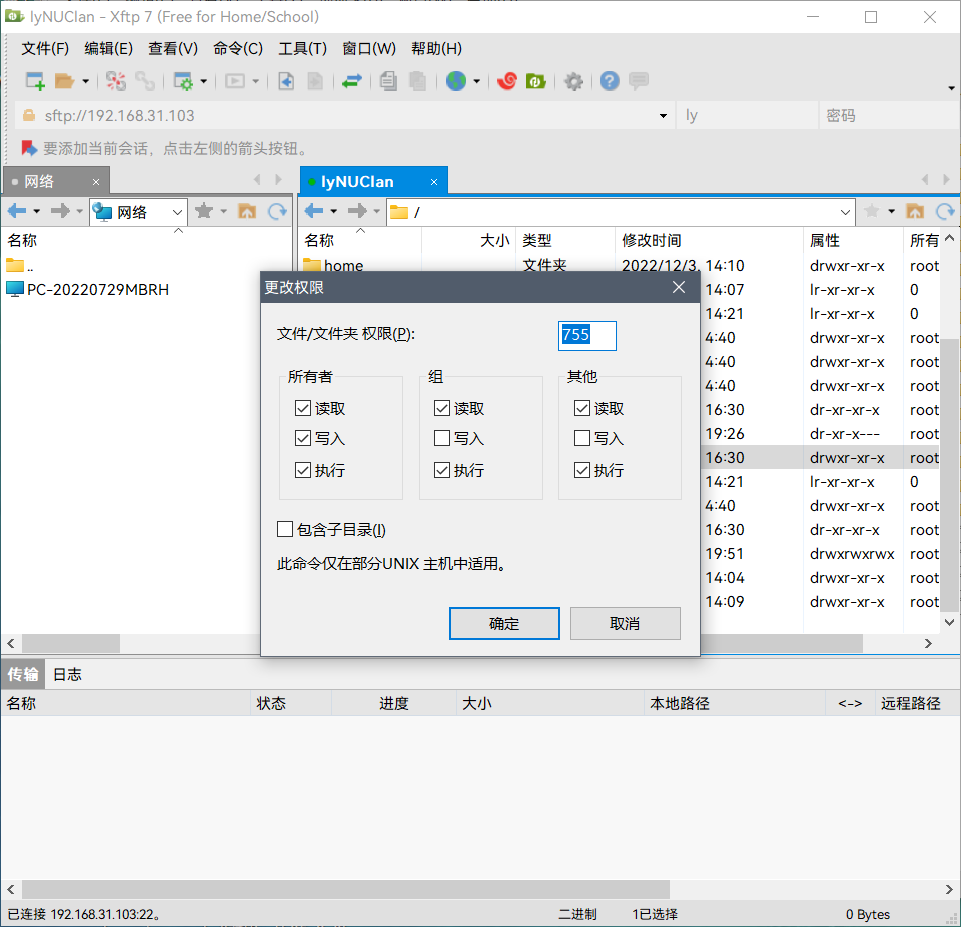Open the 工具(T) menu
This screenshot has height=927, width=961.
(302, 48)
